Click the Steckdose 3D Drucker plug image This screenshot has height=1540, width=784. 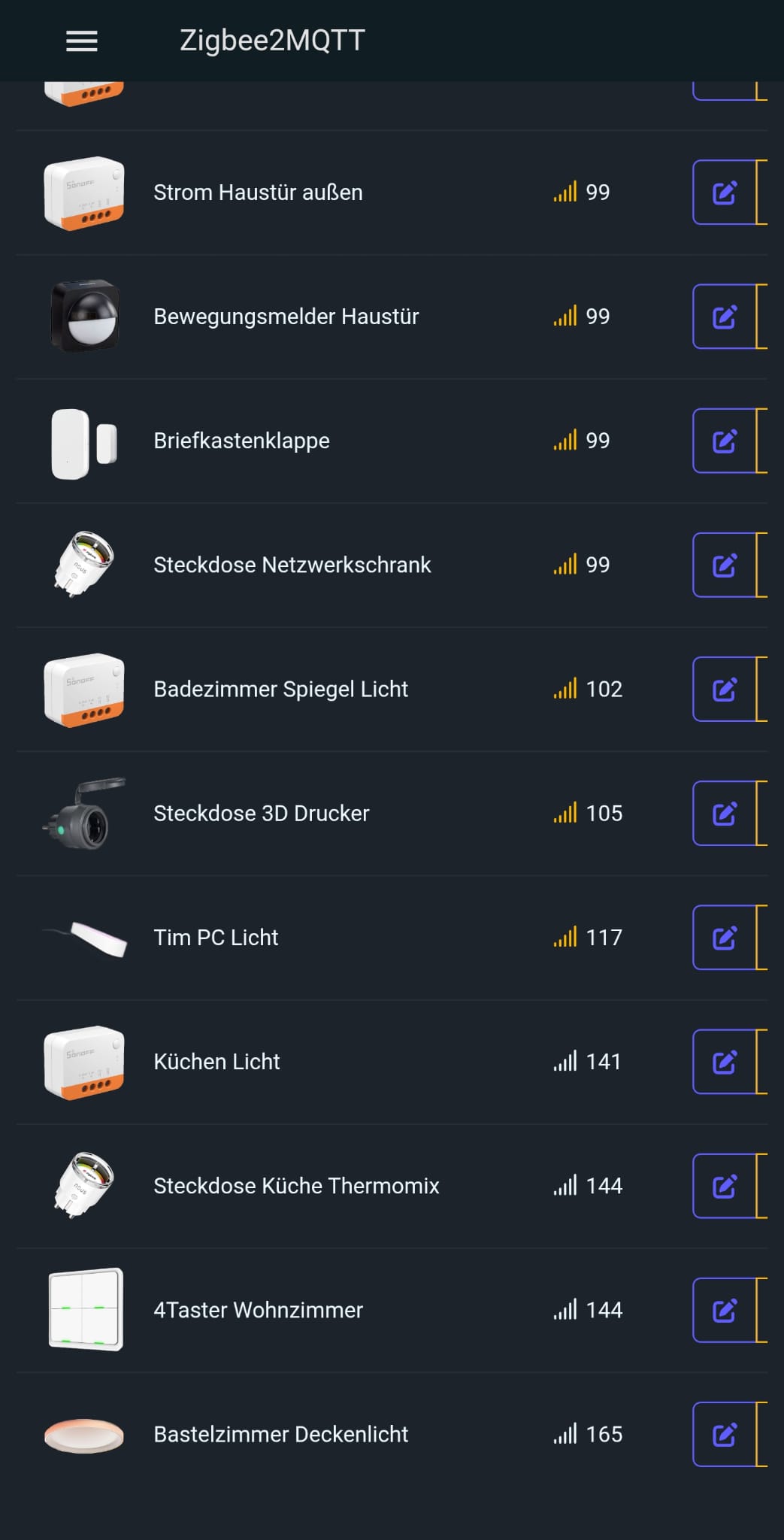click(x=84, y=814)
